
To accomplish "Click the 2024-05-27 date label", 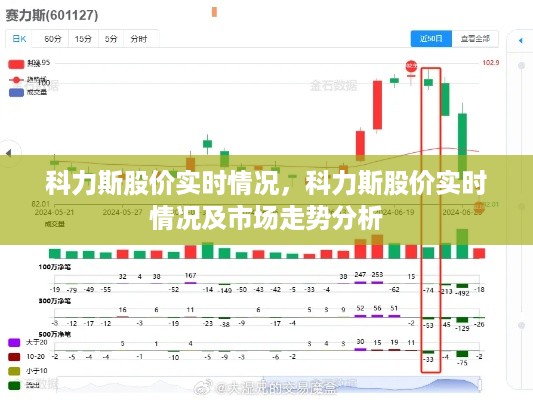I will [122, 212].
